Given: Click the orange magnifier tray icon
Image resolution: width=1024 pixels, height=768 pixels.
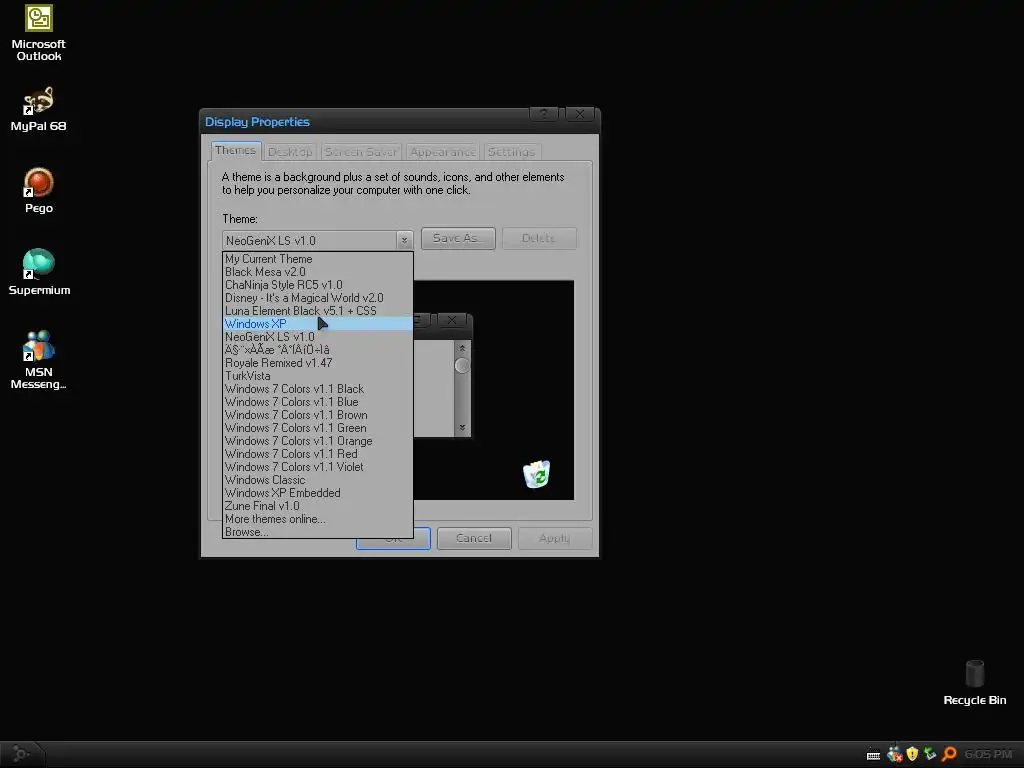Looking at the screenshot, I should (949, 754).
